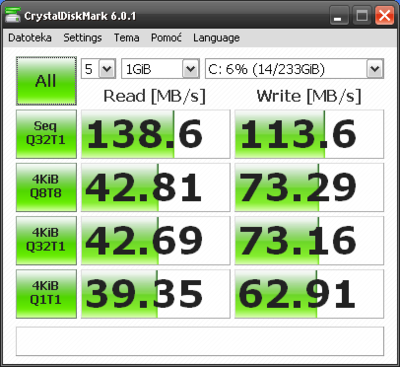Start the 4KiB Q8T8 test
The height and width of the screenshot is (367, 400).
[46, 187]
